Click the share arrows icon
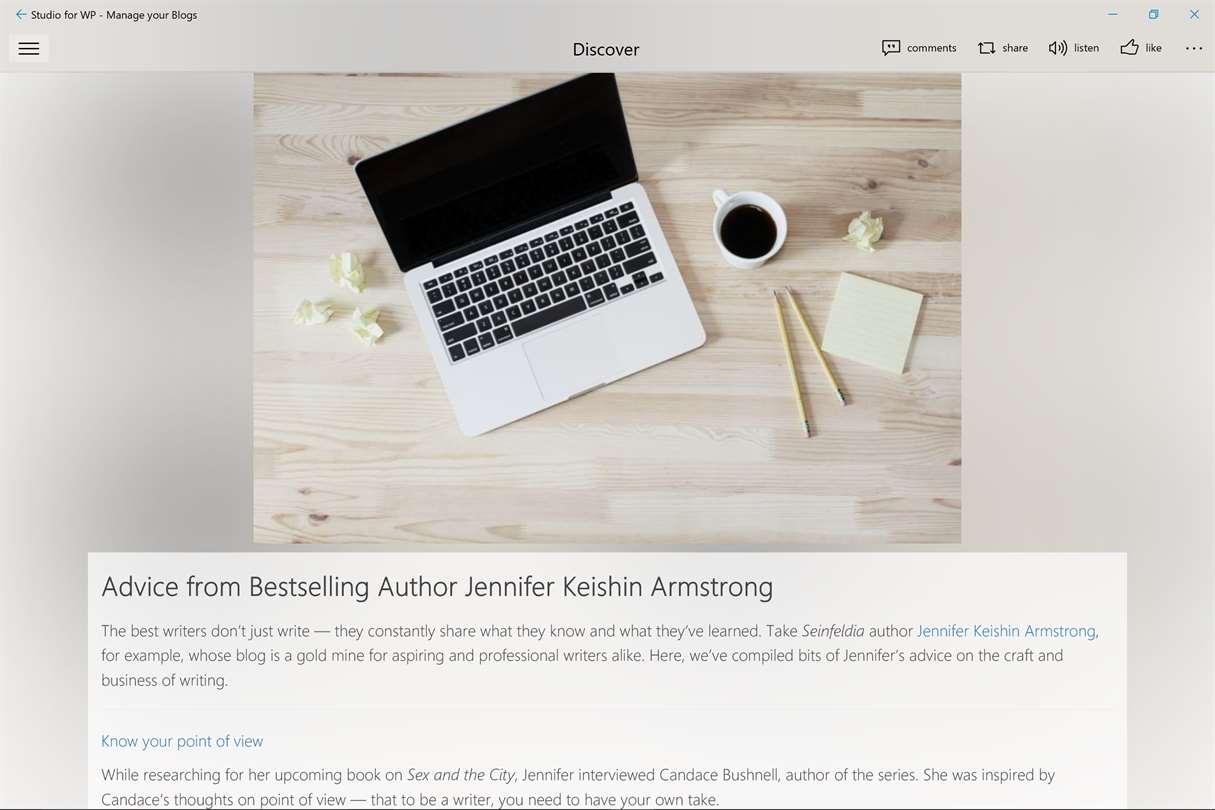The height and width of the screenshot is (810, 1215). point(987,48)
